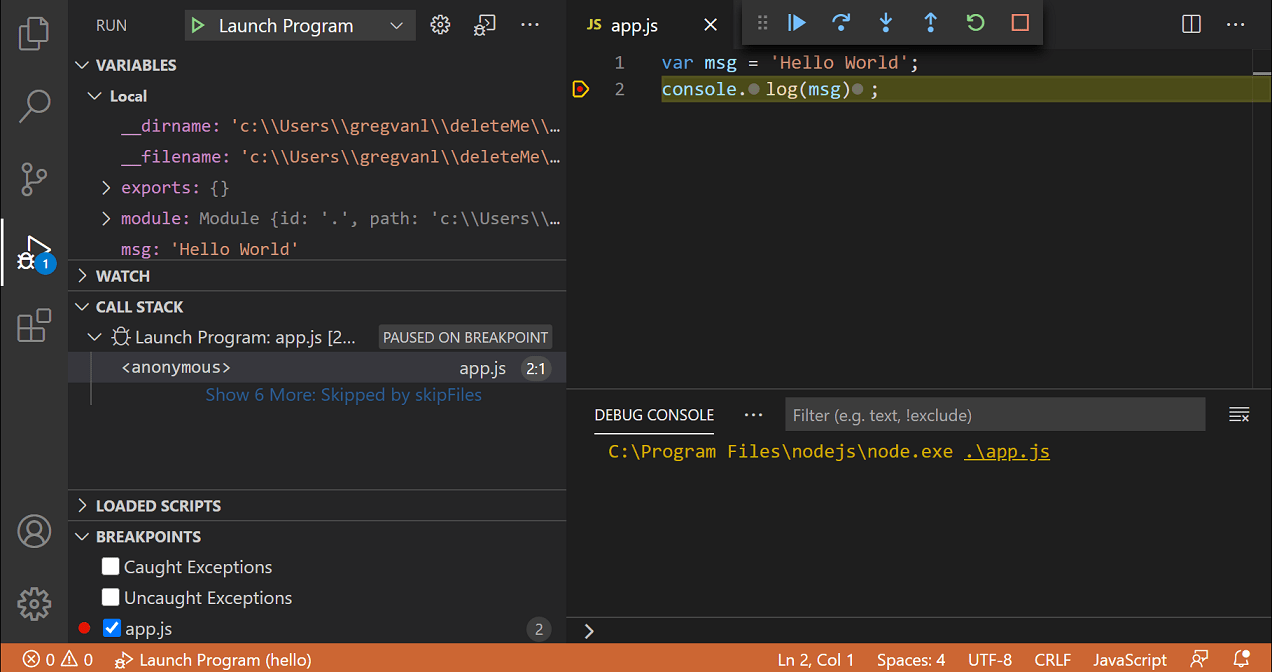
Task: Switch to the DEBUG CONSOLE tab
Action: pyautogui.click(x=654, y=415)
